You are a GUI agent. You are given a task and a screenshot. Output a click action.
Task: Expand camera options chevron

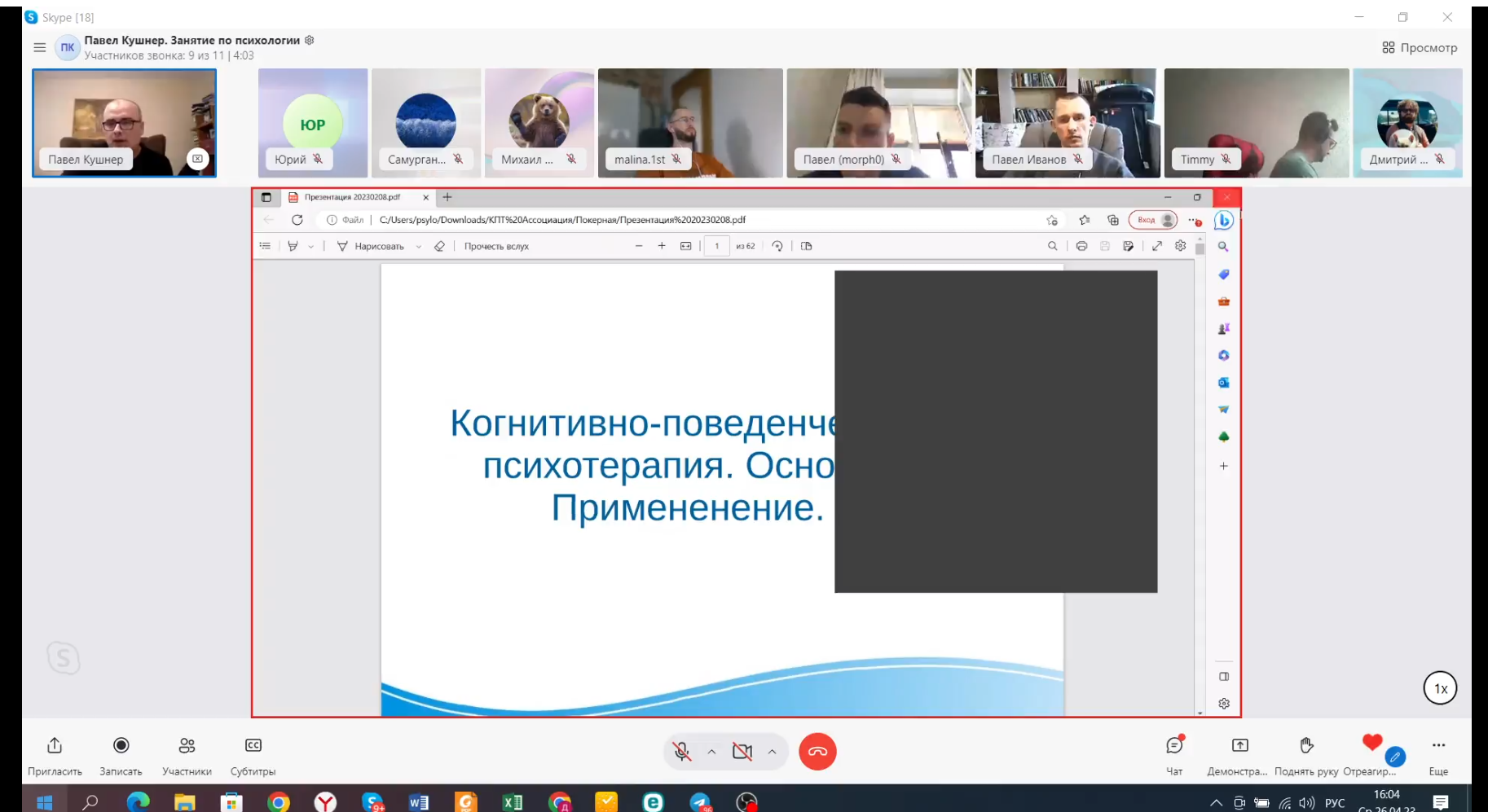coord(772,752)
